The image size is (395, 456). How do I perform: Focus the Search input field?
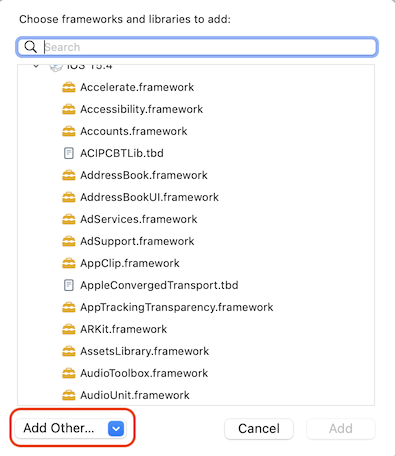tap(197, 47)
